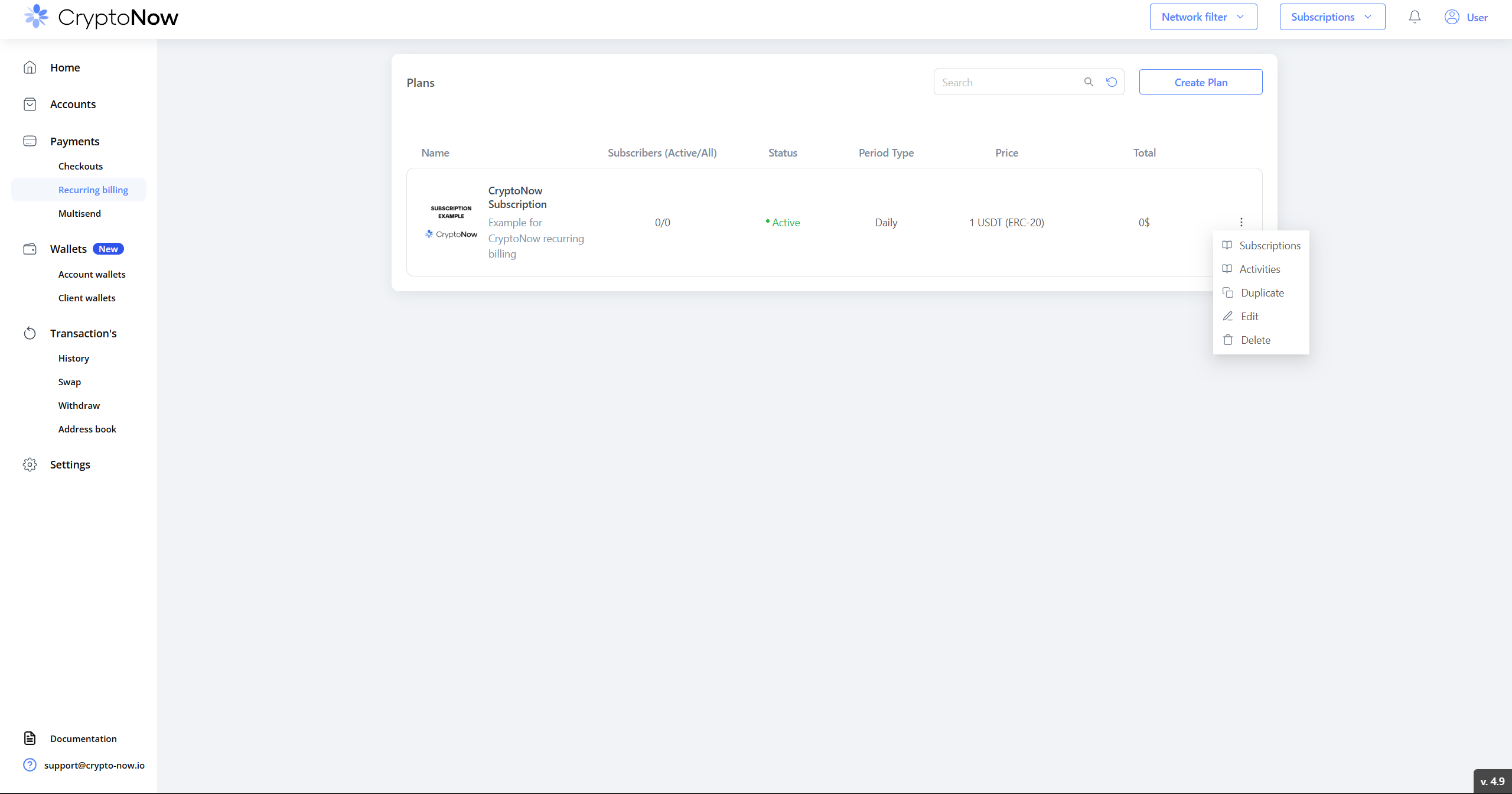Choose Duplicate in the plan menu
The image size is (1512, 794).
[x=1261, y=292]
